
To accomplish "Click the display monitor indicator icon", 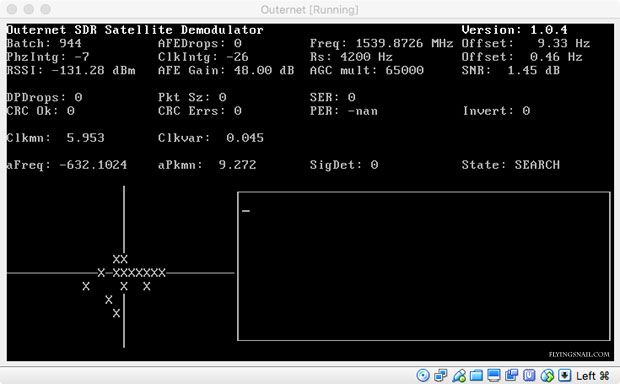I will pyautogui.click(x=494, y=375).
